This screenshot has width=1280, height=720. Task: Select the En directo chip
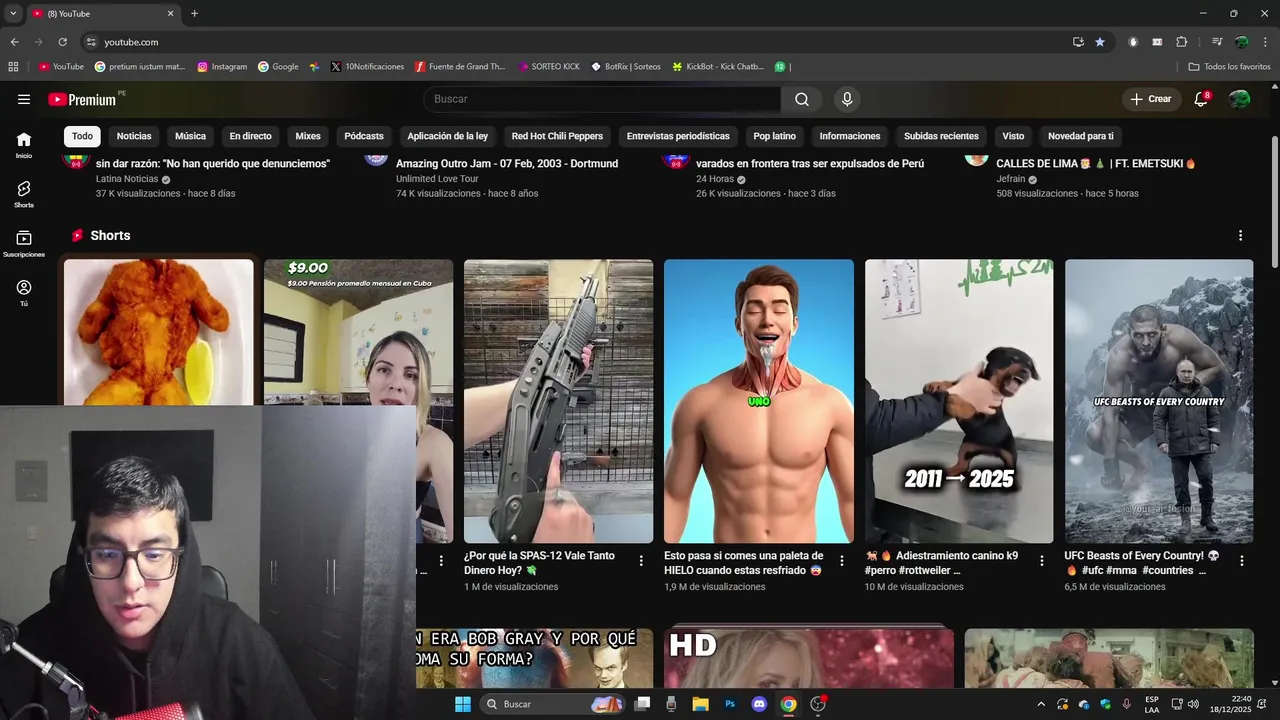[250, 136]
